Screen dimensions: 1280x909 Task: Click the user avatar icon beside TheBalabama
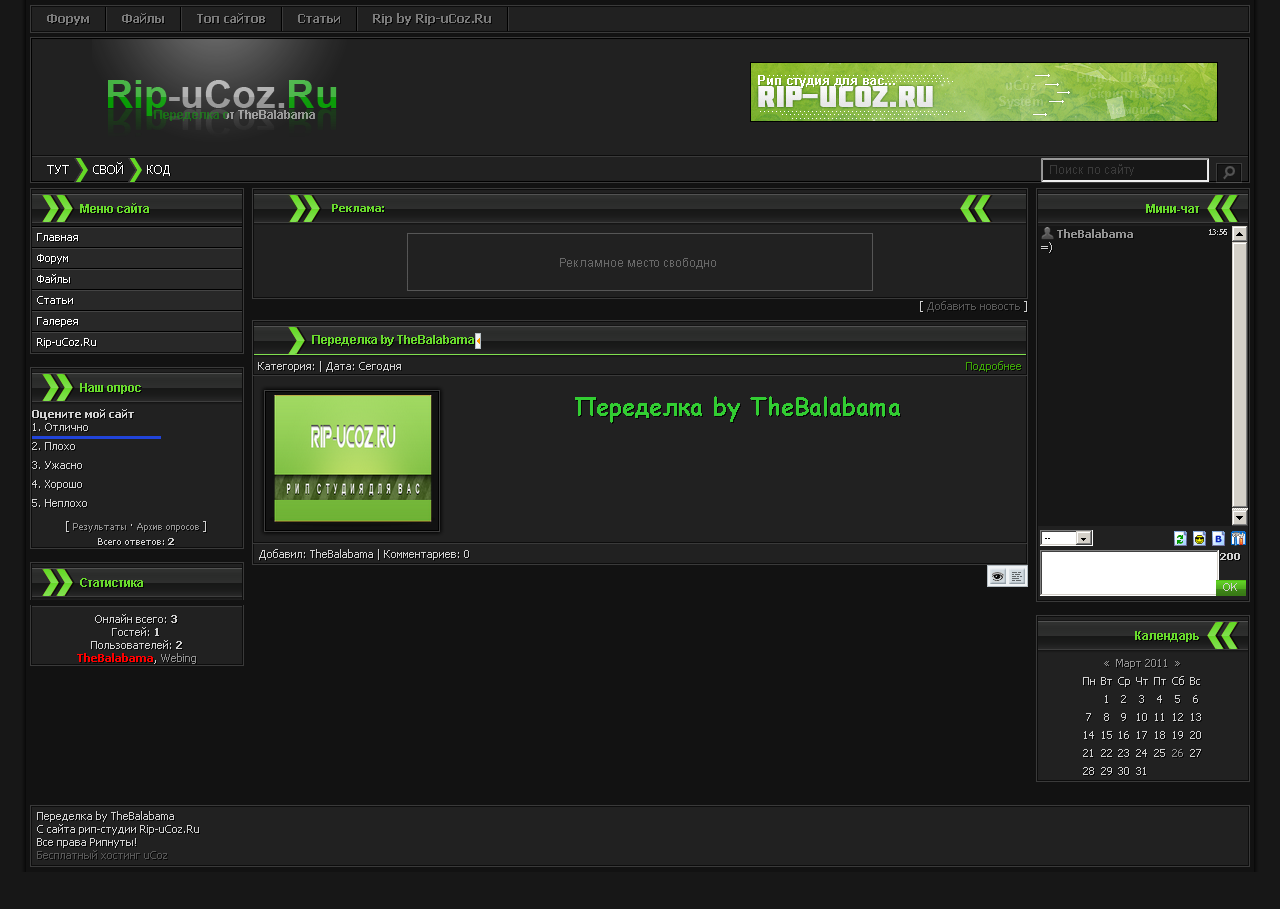point(1047,233)
